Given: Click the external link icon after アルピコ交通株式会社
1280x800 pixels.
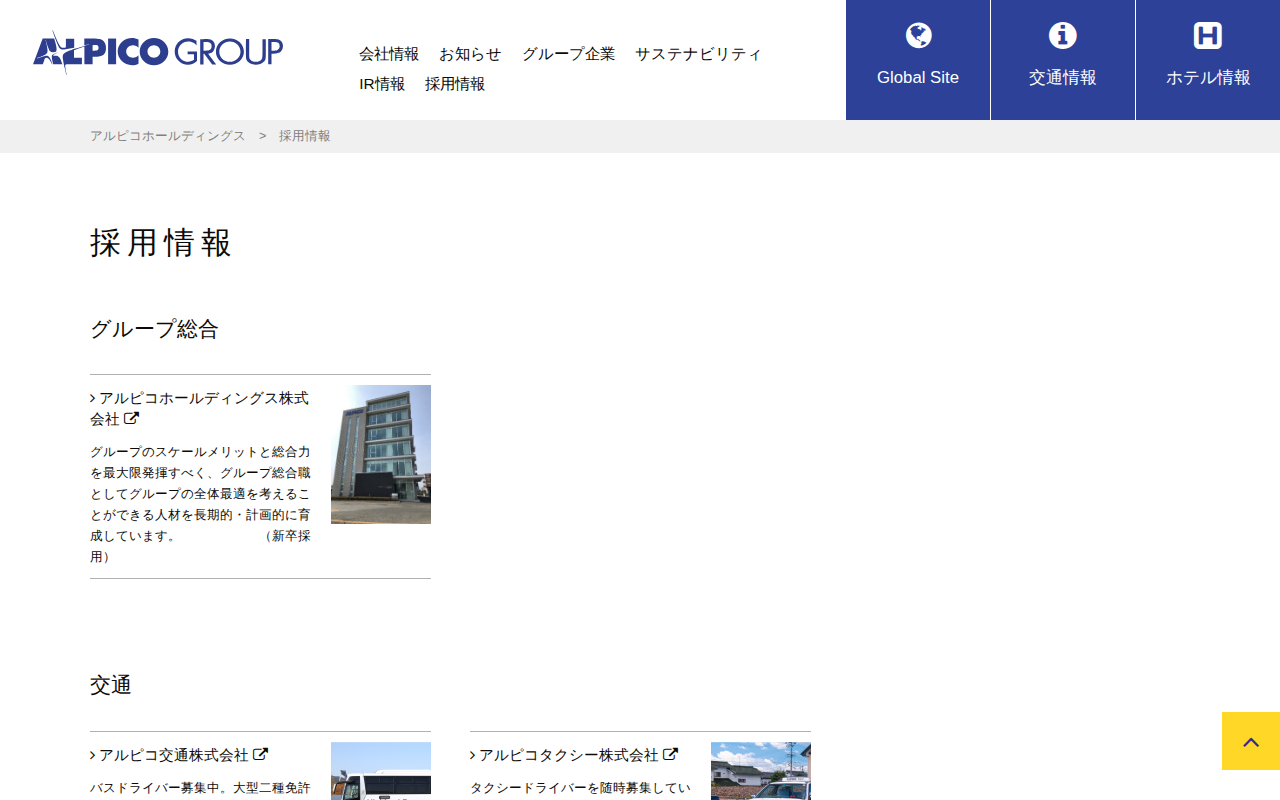Looking at the screenshot, I should pyautogui.click(x=261, y=754).
